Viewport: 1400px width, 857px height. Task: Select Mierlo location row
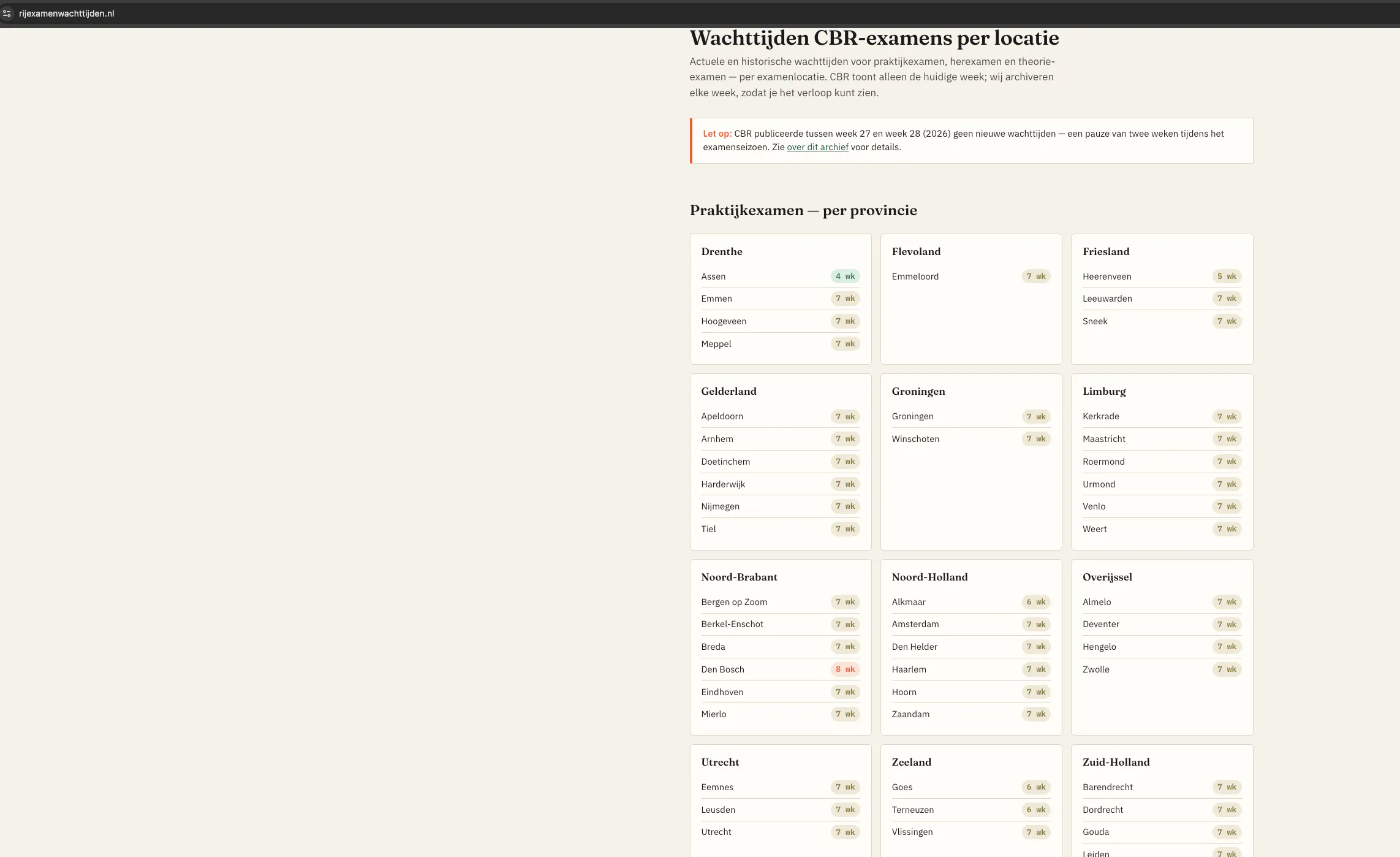780,714
